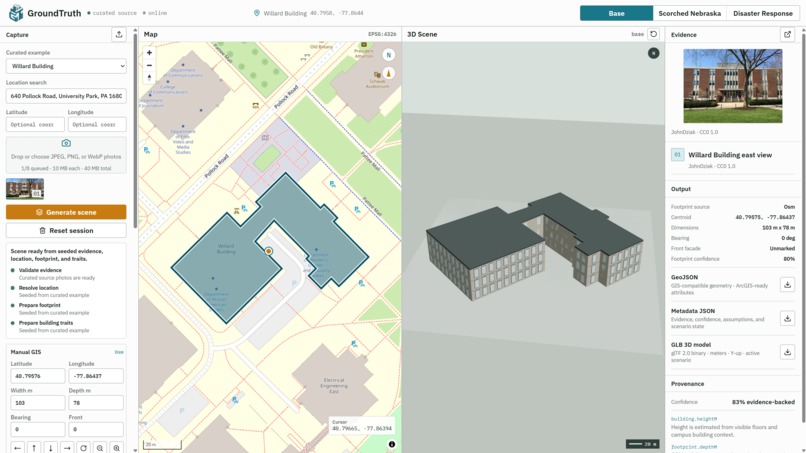
Task: Download the Metadata JSON output
Action: pyautogui.click(x=787, y=318)
